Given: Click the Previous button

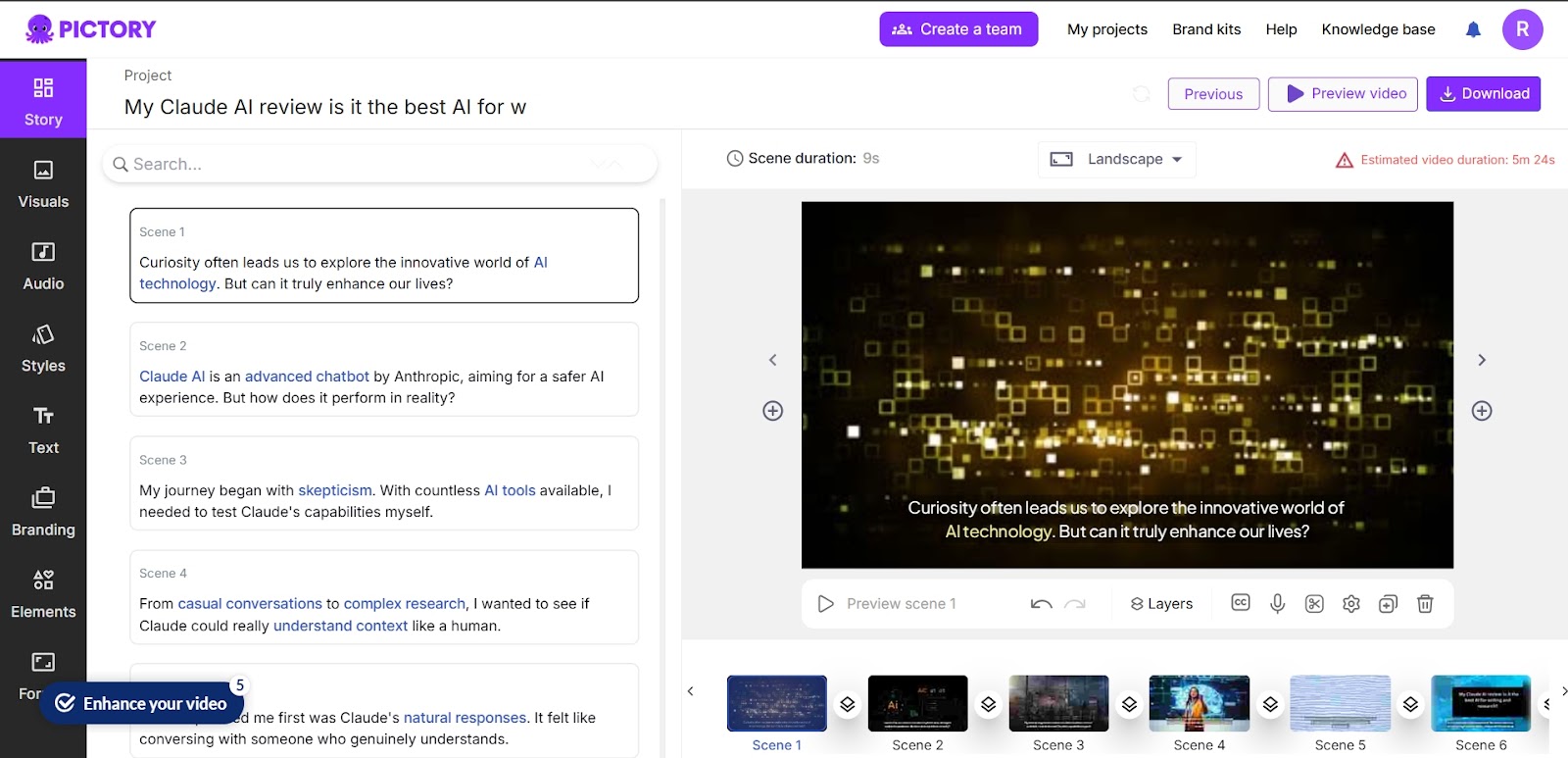Looking at the screenshot, I should [1213, 94].
